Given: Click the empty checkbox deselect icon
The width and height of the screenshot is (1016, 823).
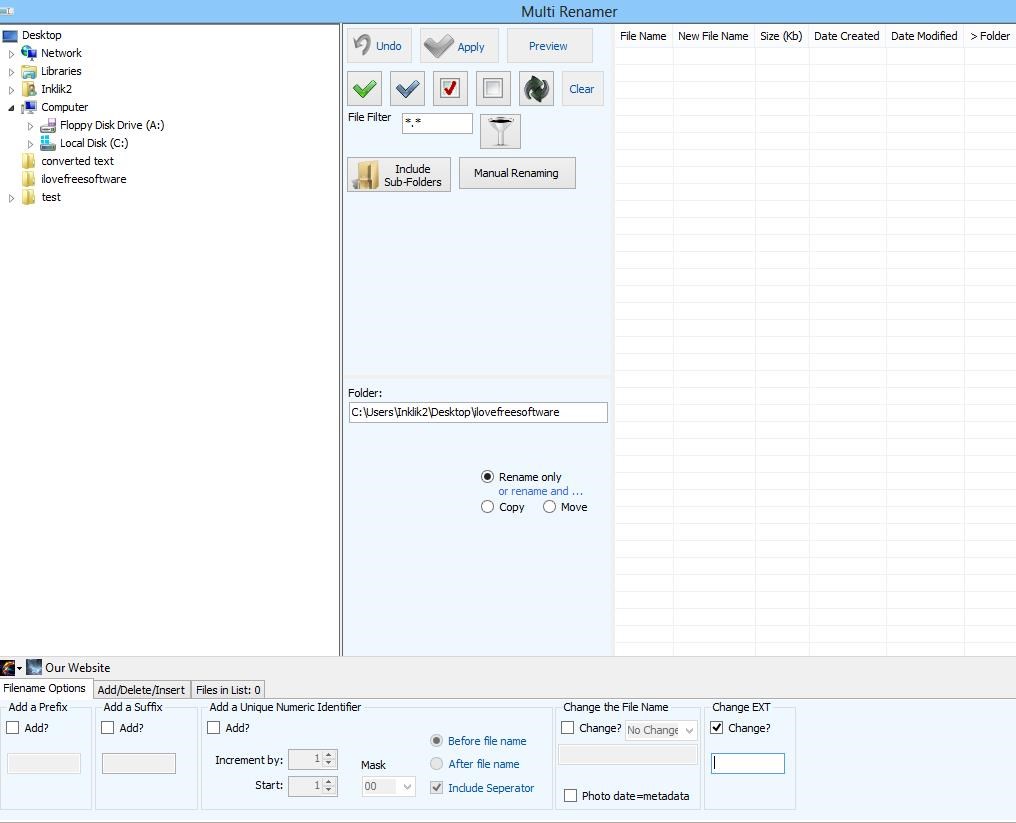Looking at the screenshot, I should point(492,89).
